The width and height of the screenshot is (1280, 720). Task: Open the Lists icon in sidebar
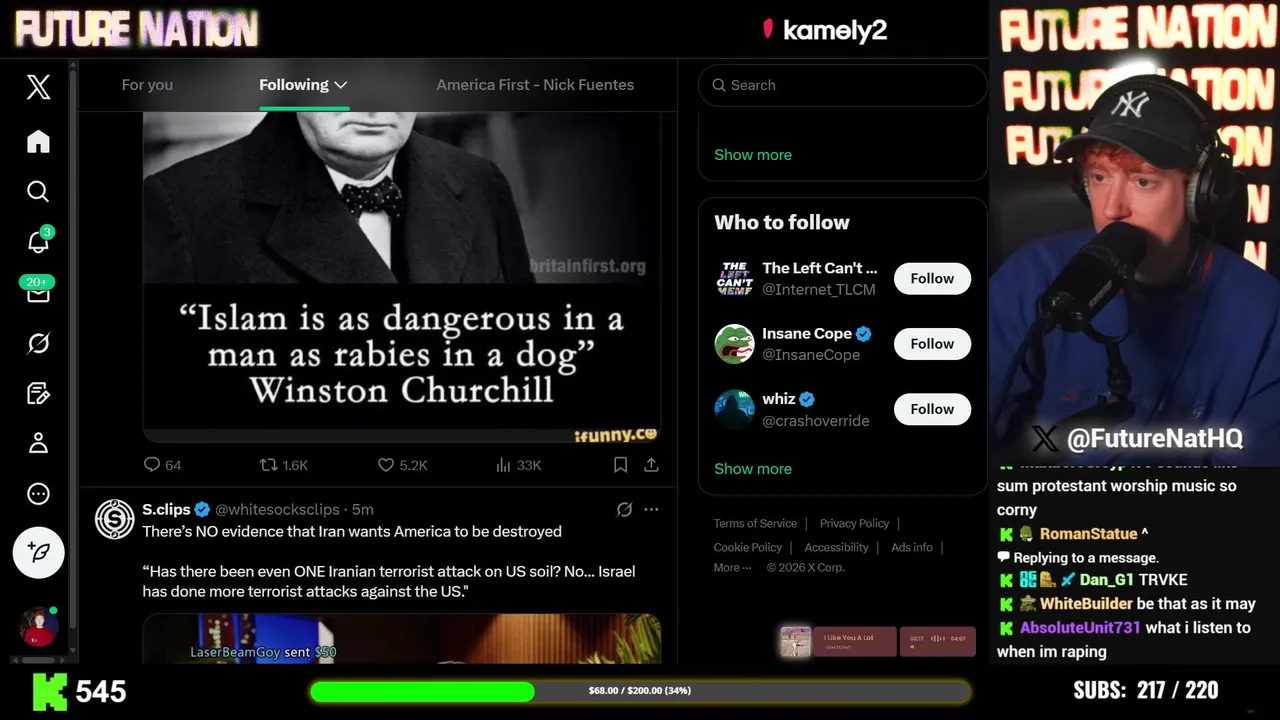[x=38, y=393]
